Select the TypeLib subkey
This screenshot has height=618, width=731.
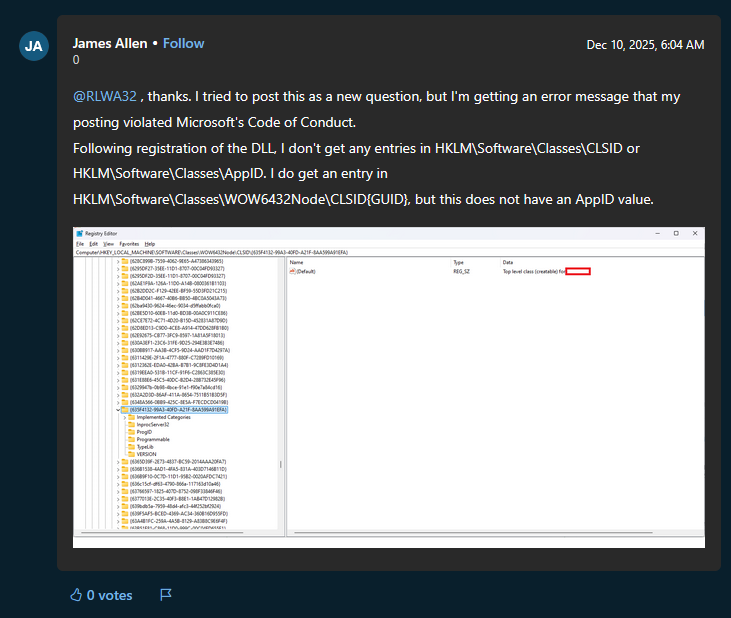pyautogui.click(x=145, y=447)
